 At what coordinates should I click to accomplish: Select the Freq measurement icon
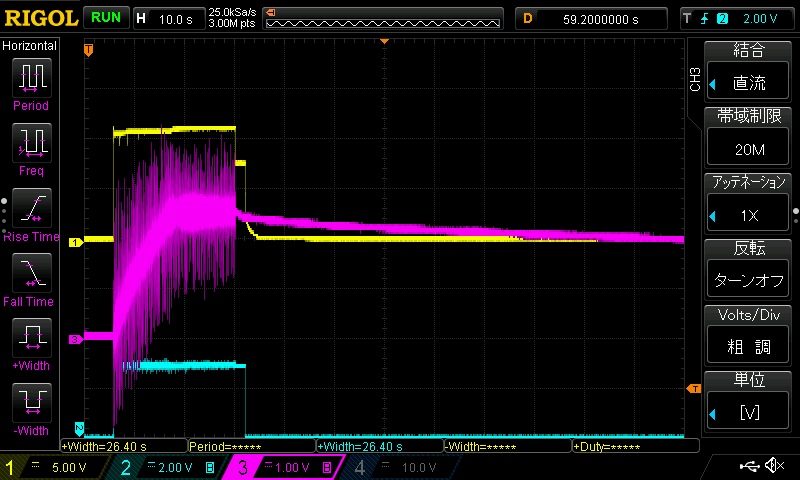32,142
